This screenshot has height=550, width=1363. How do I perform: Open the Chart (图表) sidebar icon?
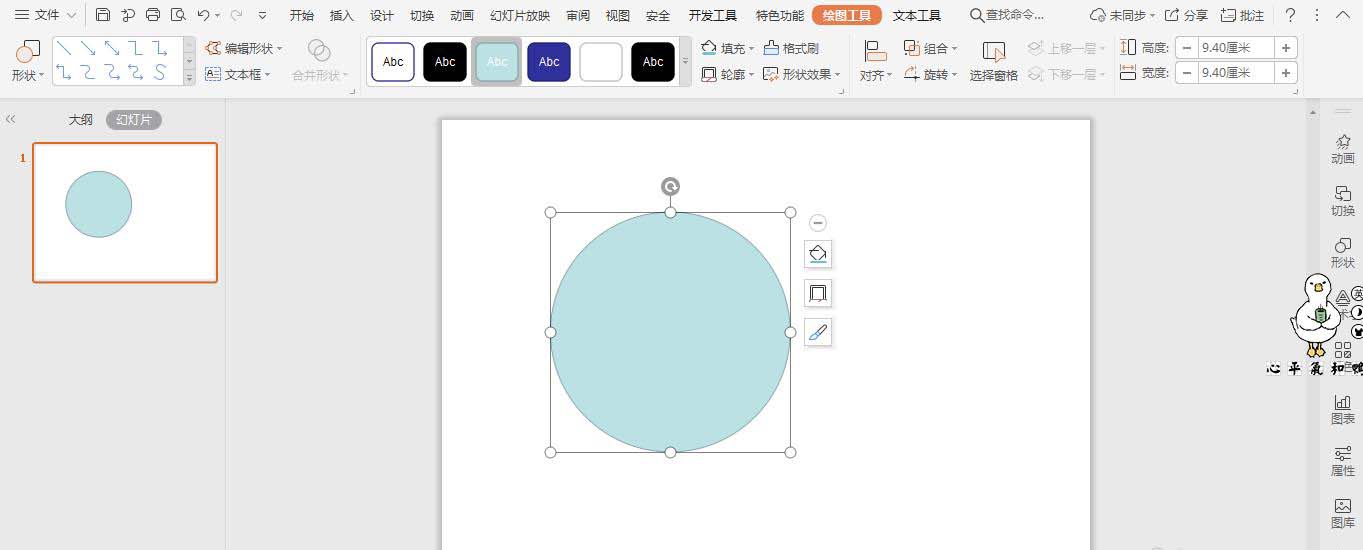1342,409
